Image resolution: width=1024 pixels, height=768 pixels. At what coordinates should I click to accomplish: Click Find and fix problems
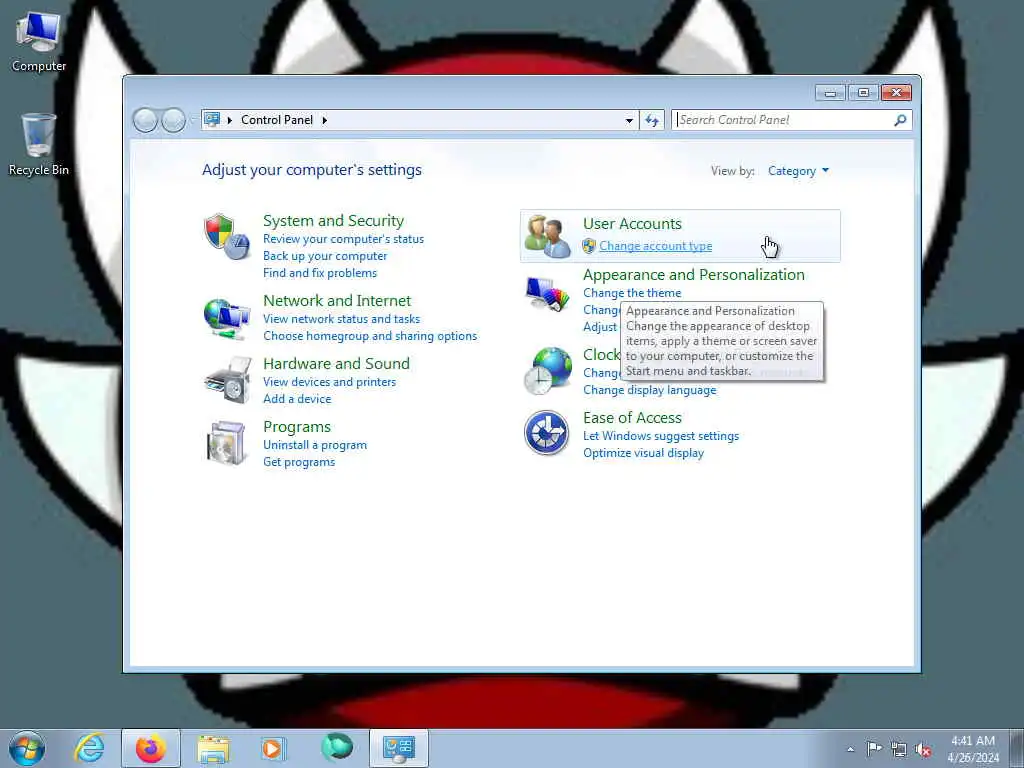point(320,273)
